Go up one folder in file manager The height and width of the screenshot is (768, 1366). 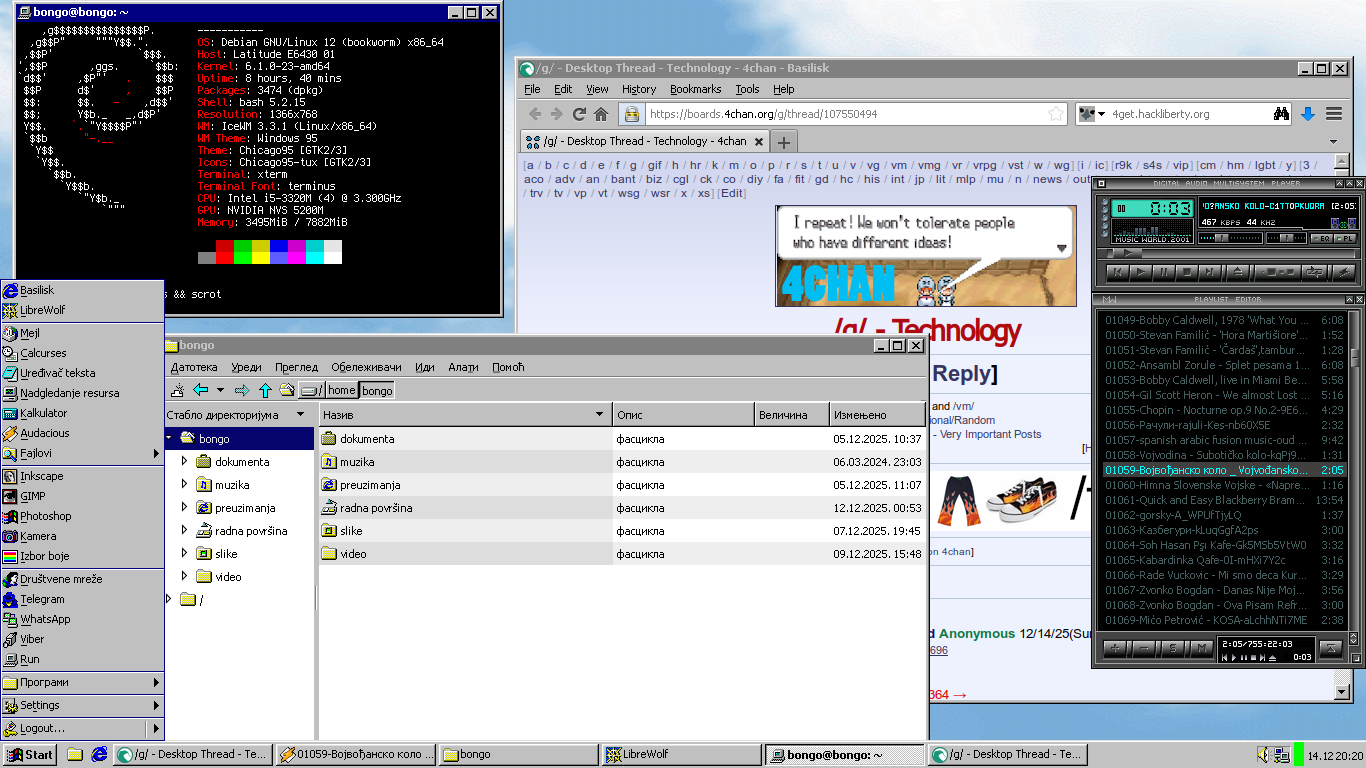point(265,390)
